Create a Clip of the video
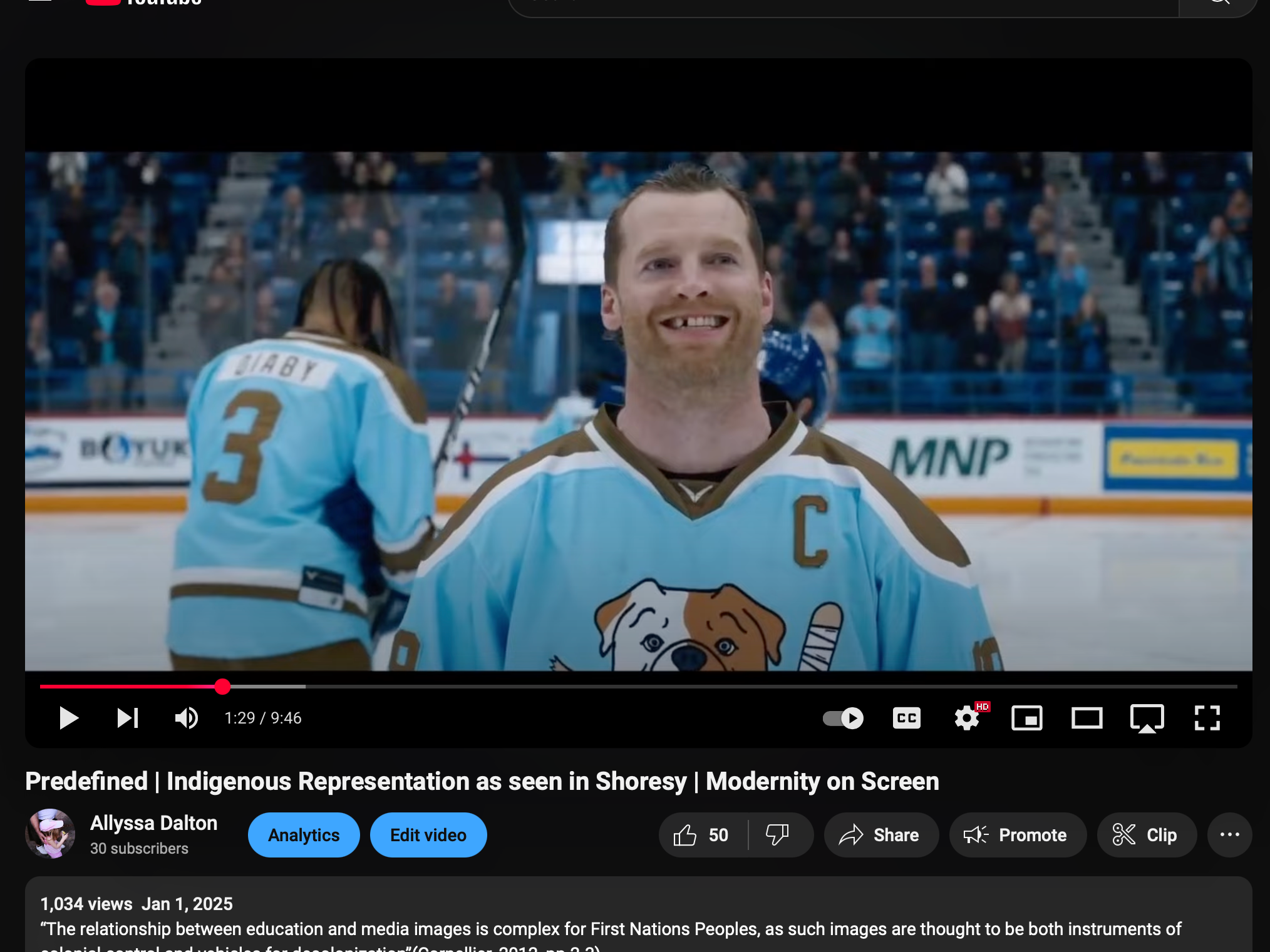The height and width of the screenshot is (952, 1270). [x=1145, y=835]
